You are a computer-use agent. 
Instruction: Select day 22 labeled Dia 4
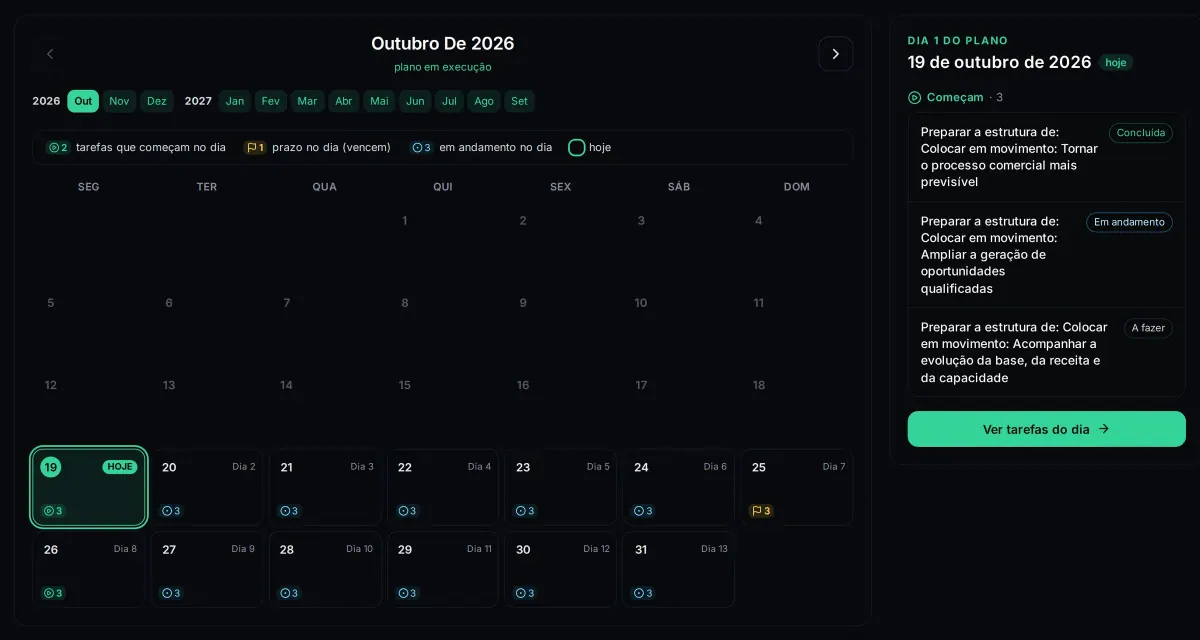point(443,487)
